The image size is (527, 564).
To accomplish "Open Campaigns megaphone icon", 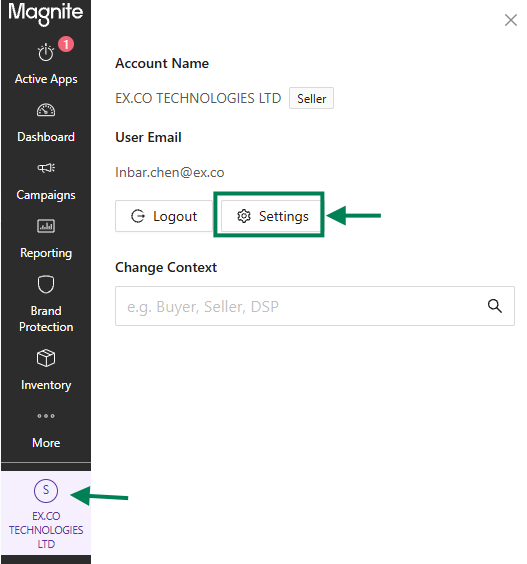I will (46, 168).
